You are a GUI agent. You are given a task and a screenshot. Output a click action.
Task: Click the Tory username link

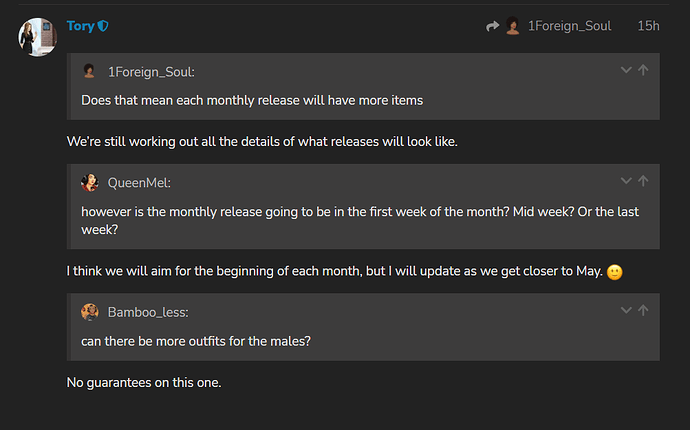[81, 26]
